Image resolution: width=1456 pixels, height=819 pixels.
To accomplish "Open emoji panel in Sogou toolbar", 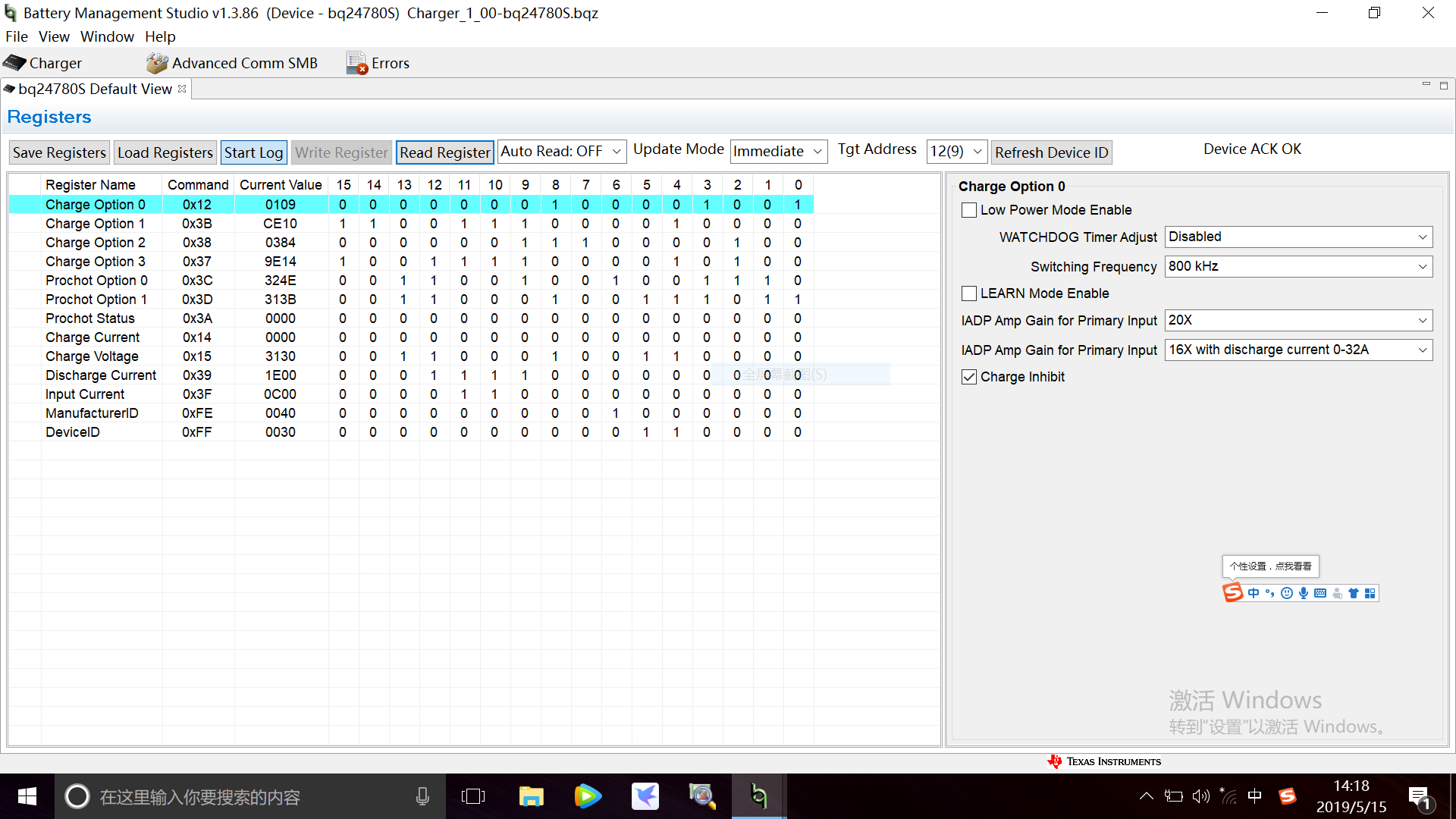I will pos(1286,593).
